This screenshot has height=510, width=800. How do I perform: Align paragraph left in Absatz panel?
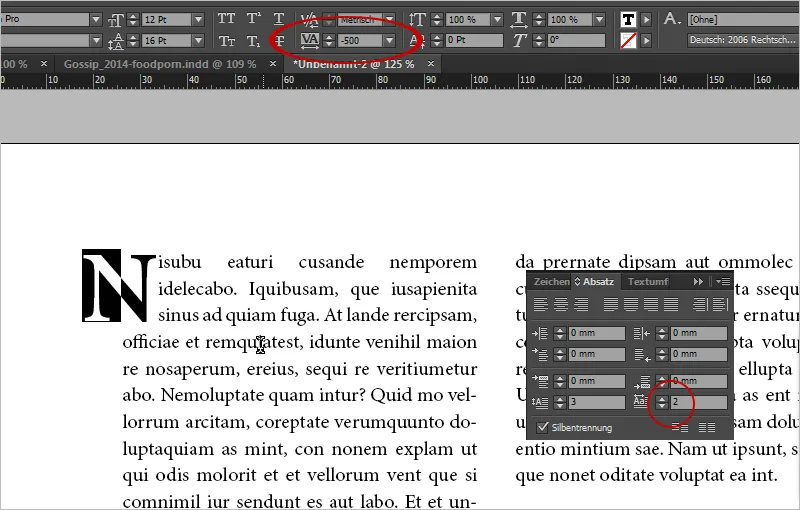pyautogui.click(x=541, y=305)
